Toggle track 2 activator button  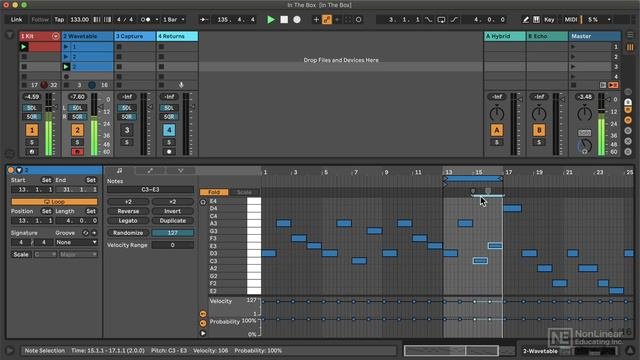coord(78,130)
